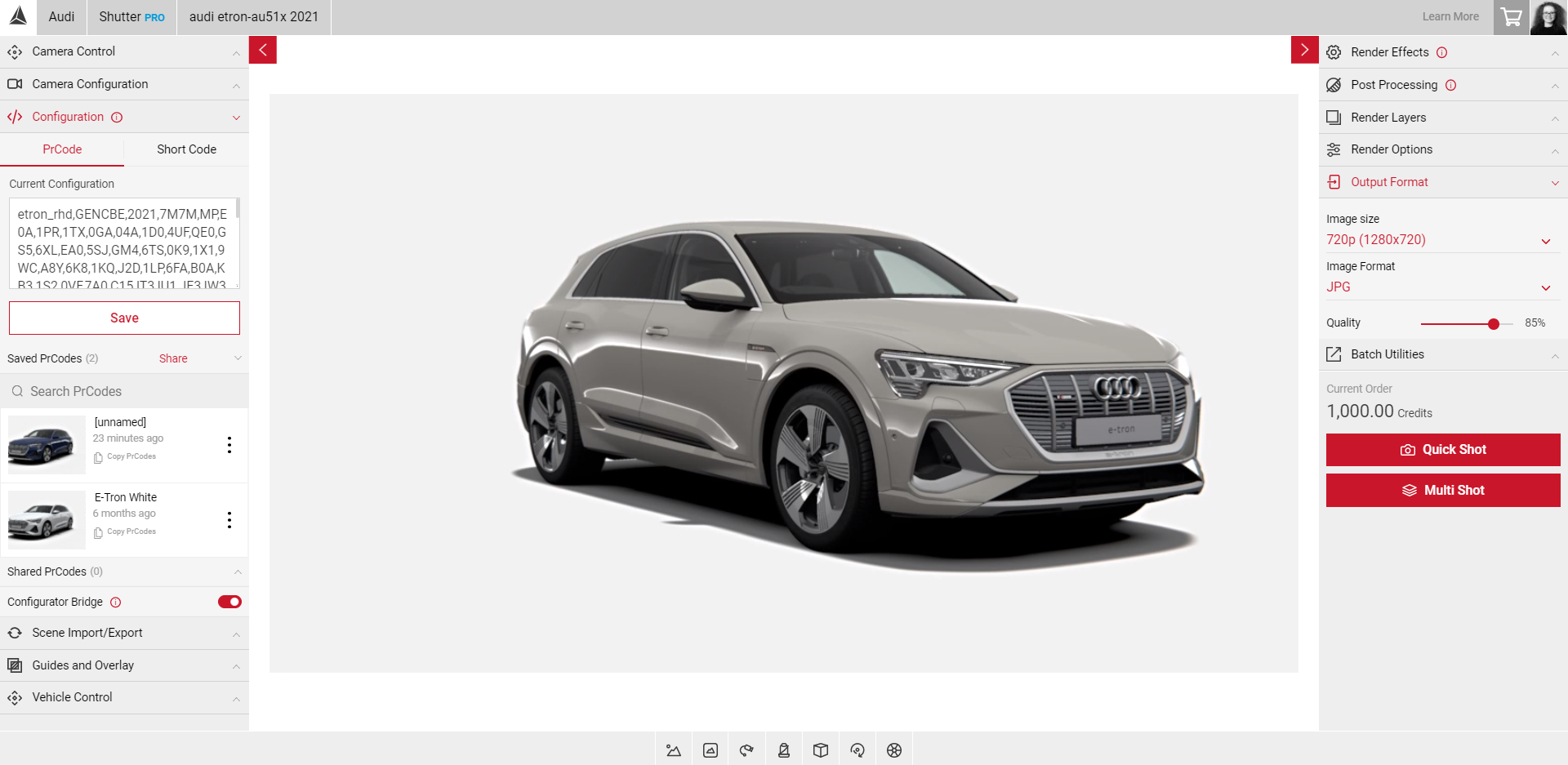Click the Camera Configuration camera icon
Viewport: 1568px width, 765px height.
coord(15,84)
